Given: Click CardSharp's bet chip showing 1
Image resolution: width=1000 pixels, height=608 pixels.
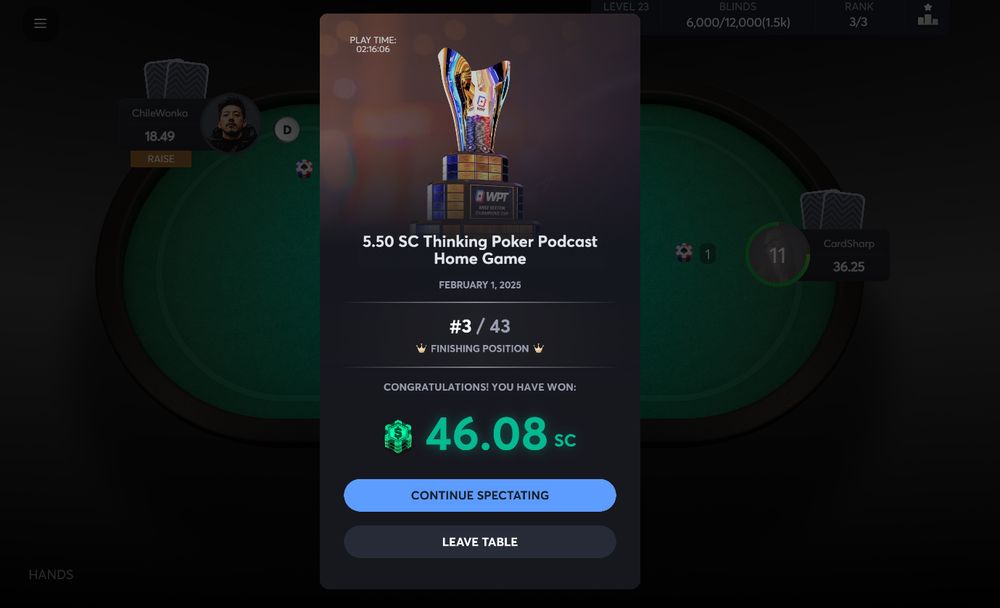Looking at the screenshot, I should tap(695, 253).
